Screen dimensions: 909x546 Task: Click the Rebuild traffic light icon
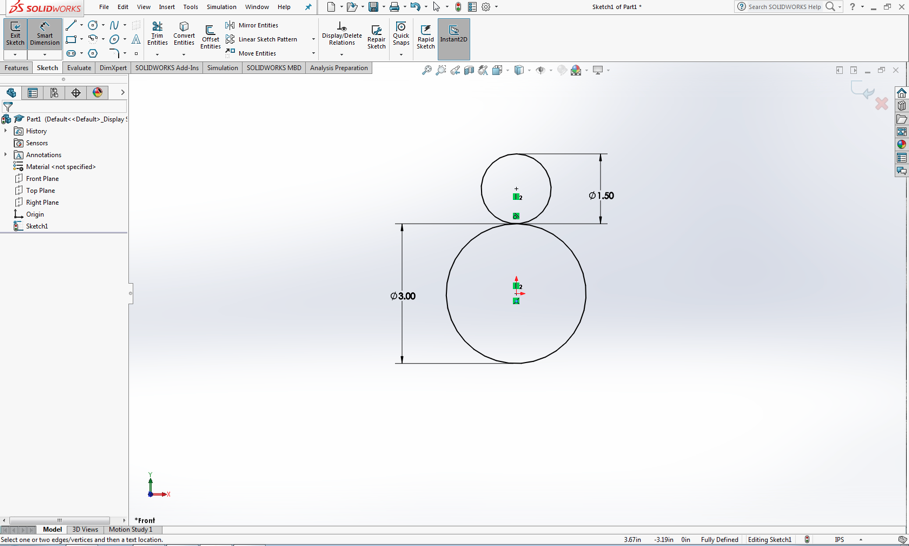click(x=458, y=7)
